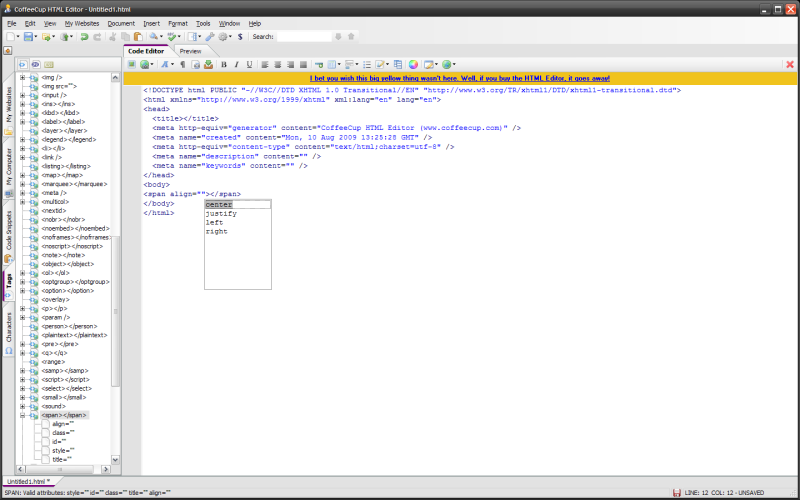The image size is (800, 500).
Task: Select the <marquee></marquee> tag item
Action: (74, 184)
